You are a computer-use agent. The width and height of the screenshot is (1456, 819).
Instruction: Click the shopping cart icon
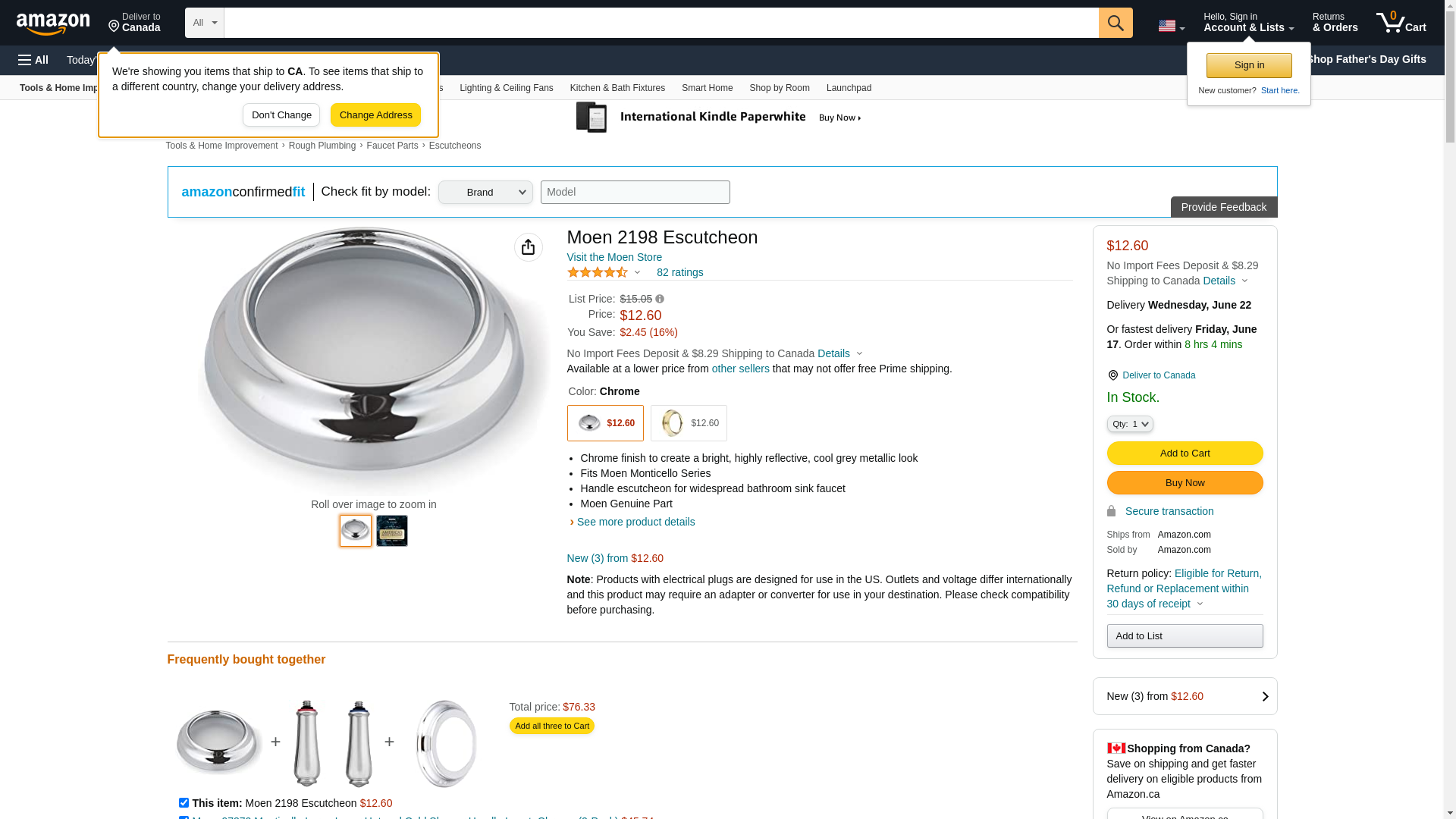pyautogui.click(x=1401, y=23)
